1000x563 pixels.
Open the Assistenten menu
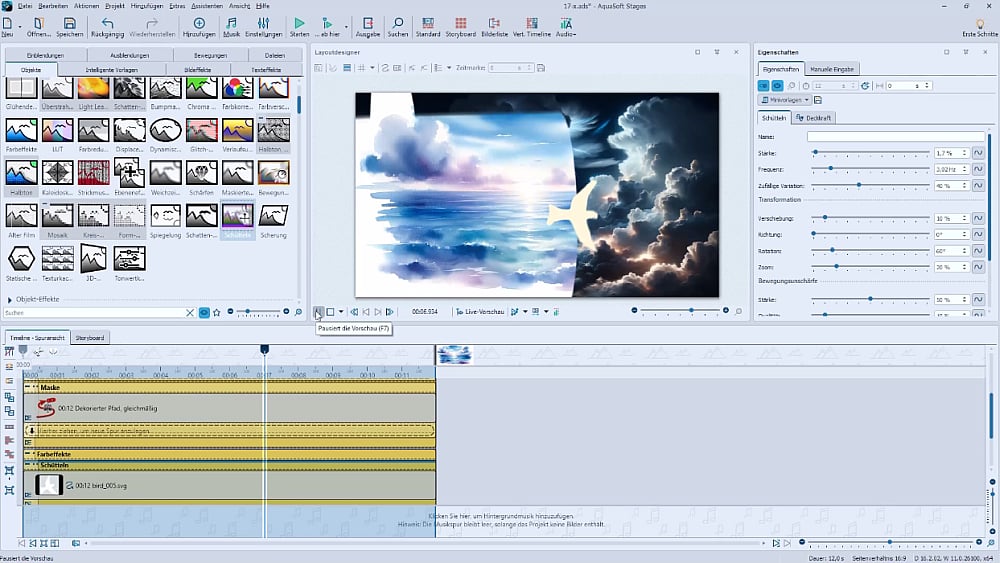[x=206, y=6]
